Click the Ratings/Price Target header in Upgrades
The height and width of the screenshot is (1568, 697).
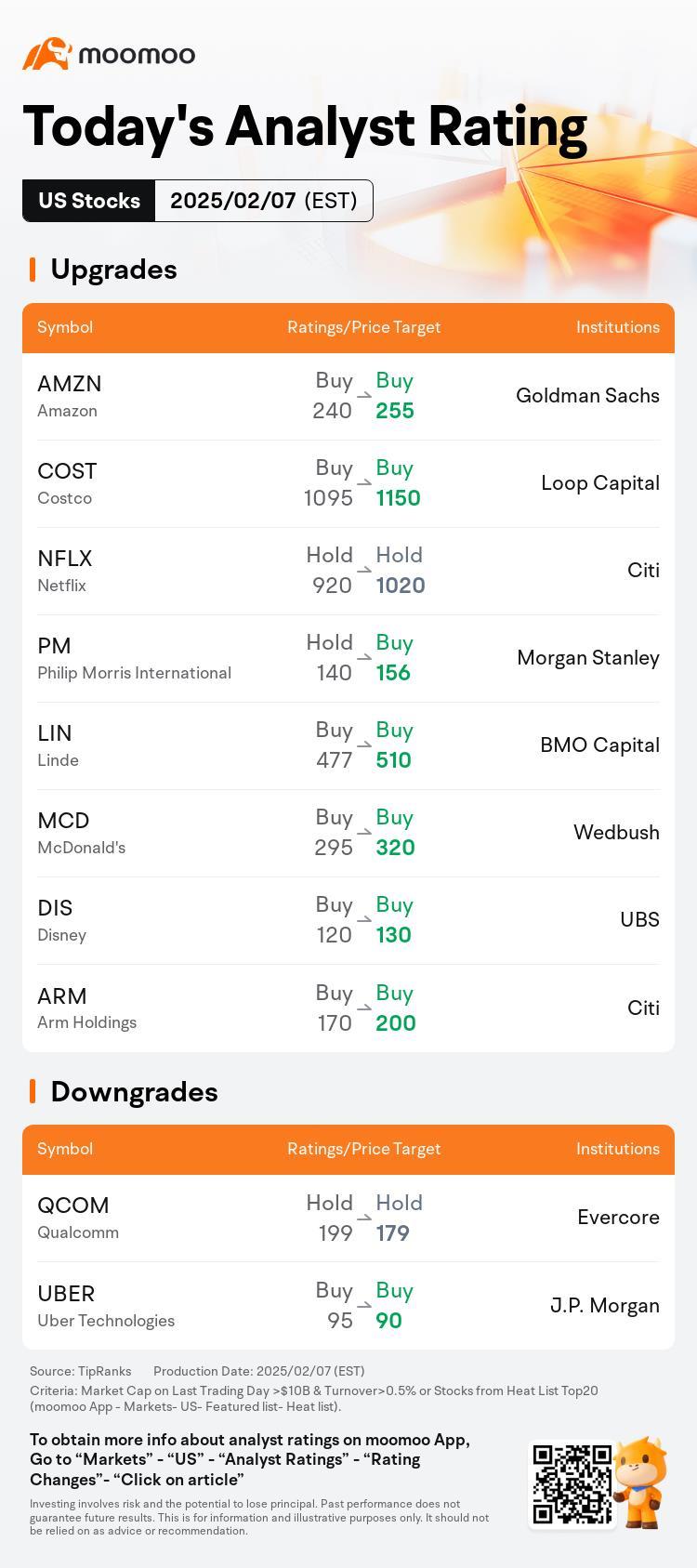pyautogui.click(x=364, y=327)
